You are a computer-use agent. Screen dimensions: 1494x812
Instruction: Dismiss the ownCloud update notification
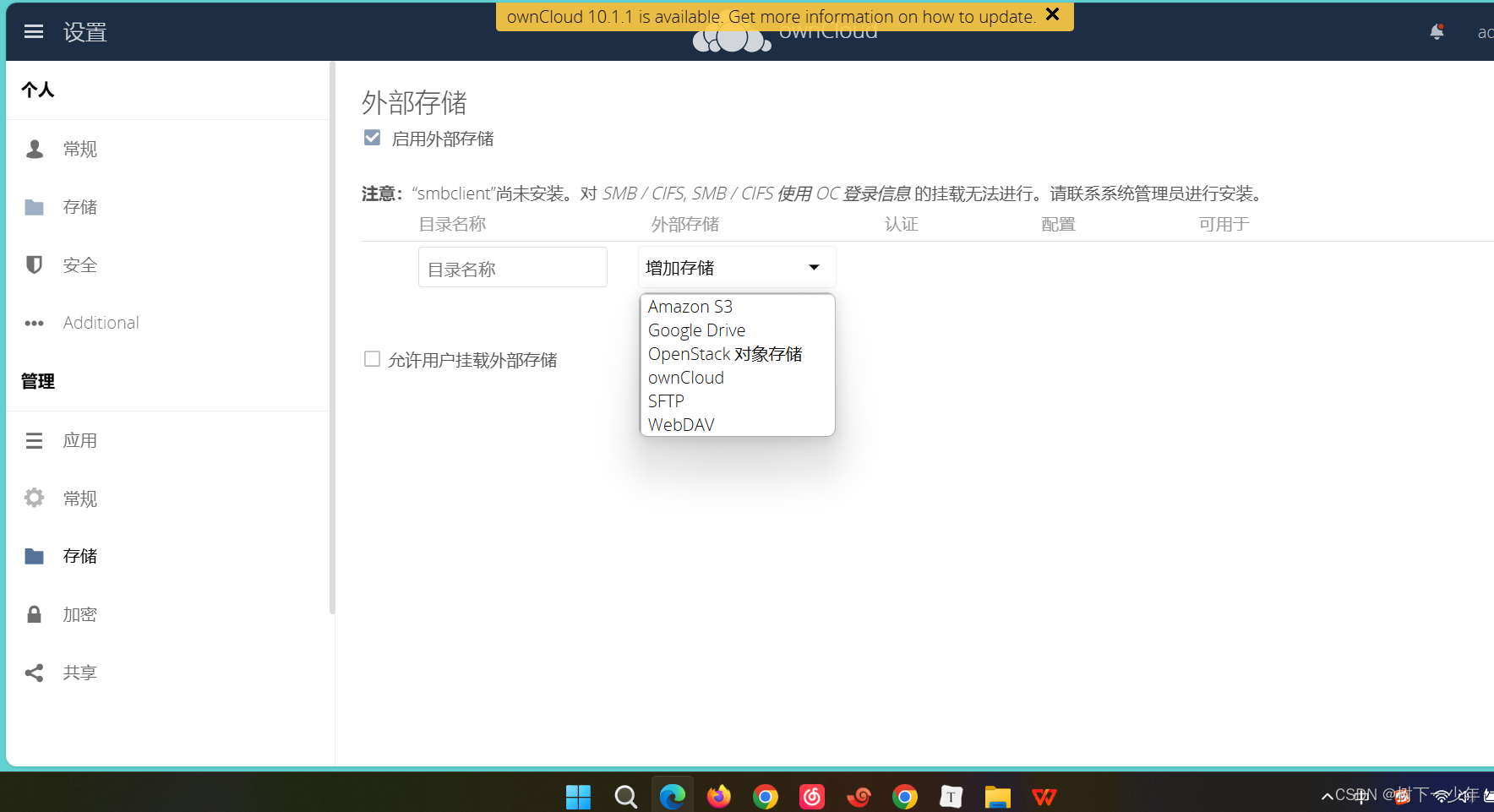pos(1053,14)
